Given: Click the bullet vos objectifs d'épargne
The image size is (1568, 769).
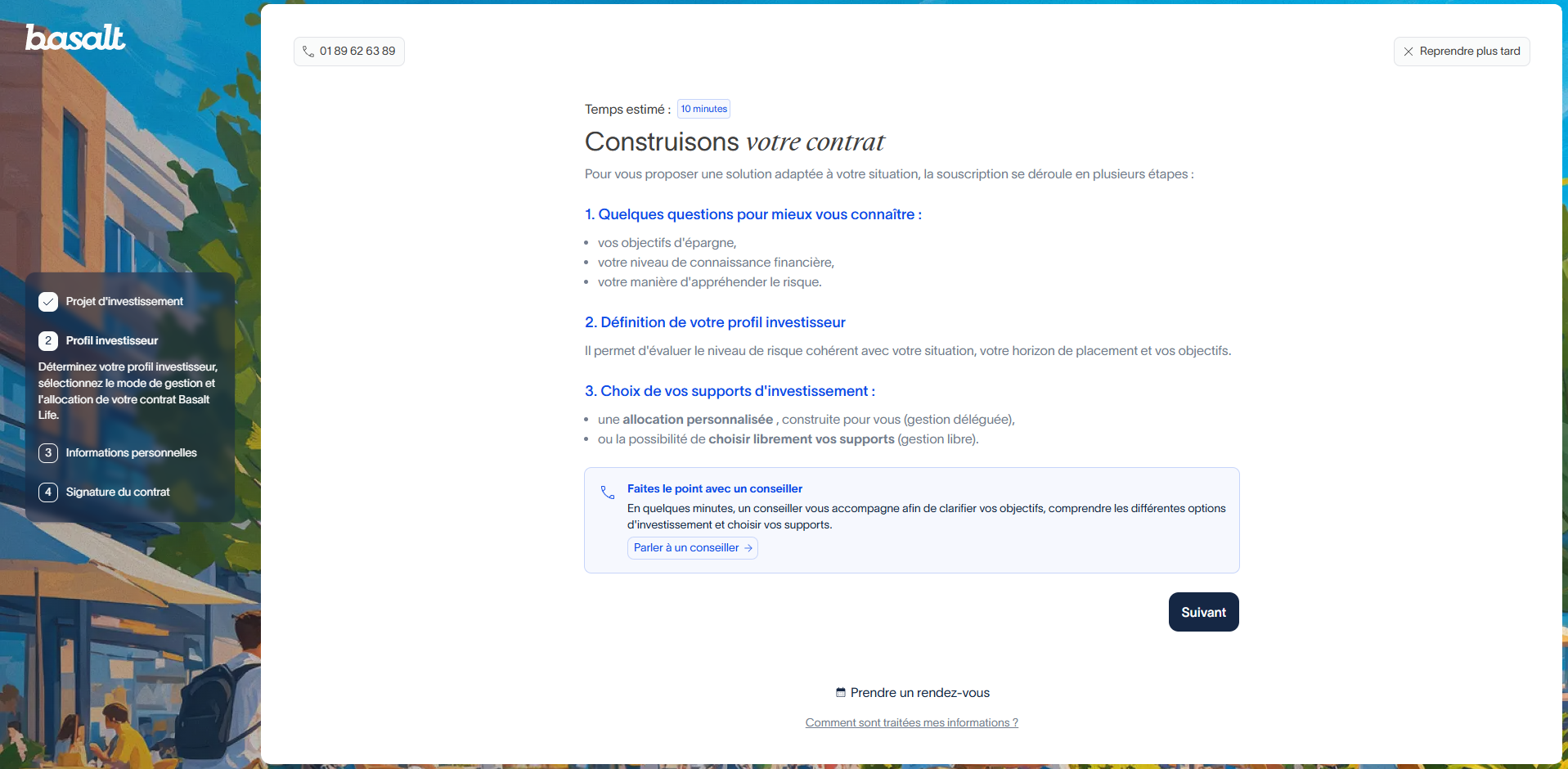Looking at the screenshot, I should (x=667, y=243).
